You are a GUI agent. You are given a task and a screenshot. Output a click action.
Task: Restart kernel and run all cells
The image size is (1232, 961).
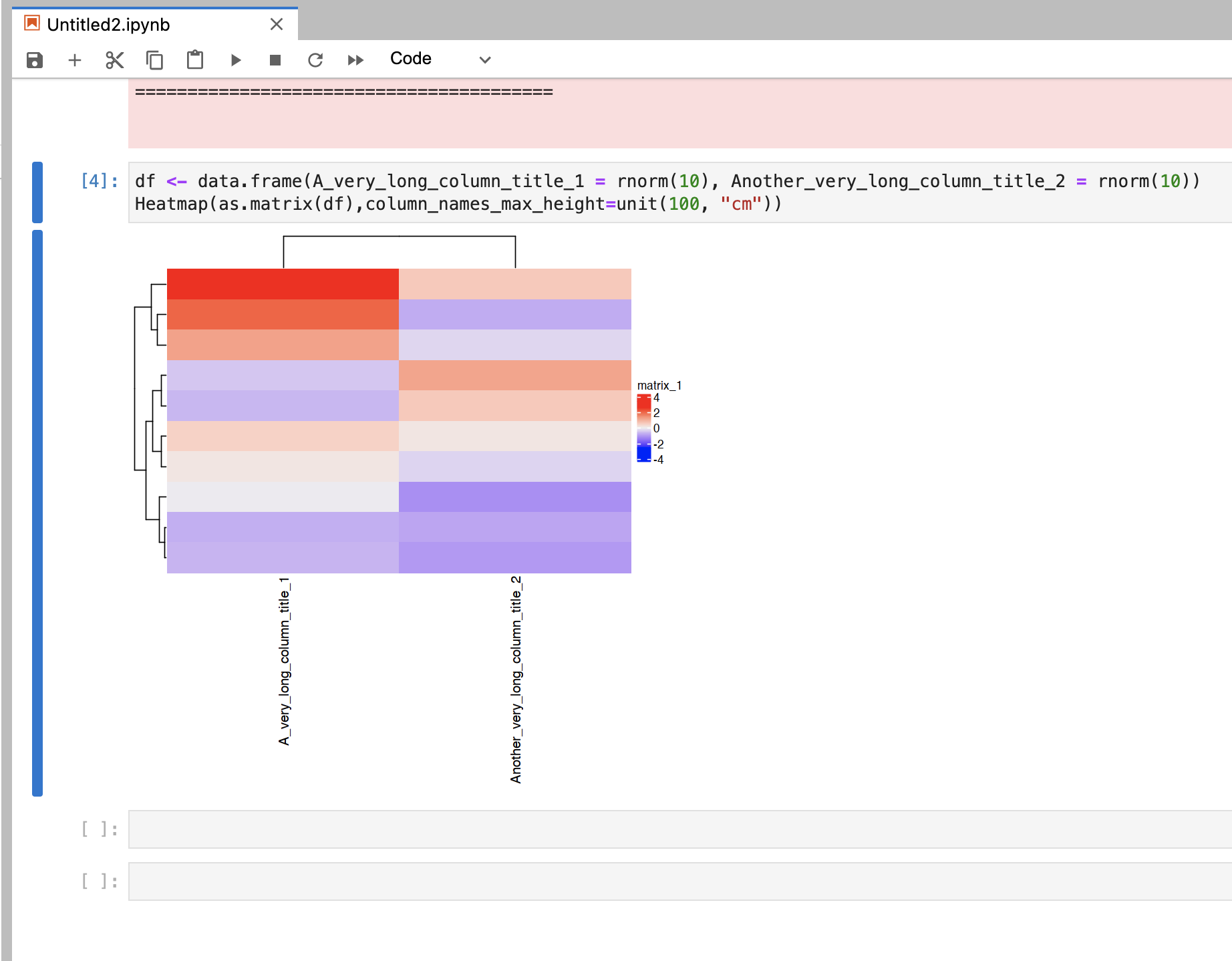point(355,59)
